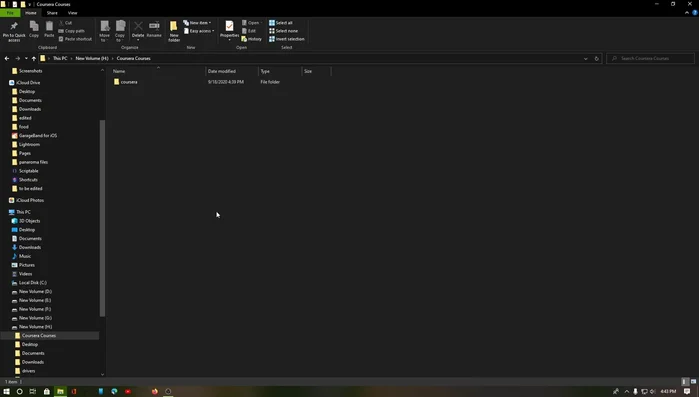
Task: Create a New folder from ribbon
Action: tap(174, 31)
